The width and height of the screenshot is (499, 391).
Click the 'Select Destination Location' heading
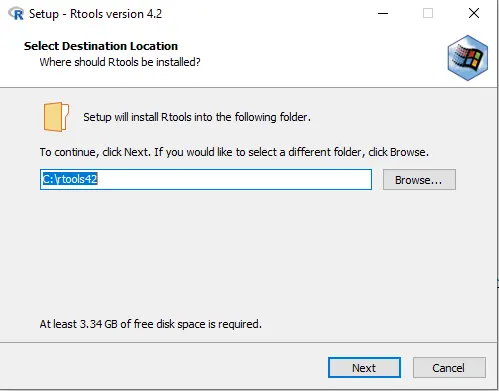coord(101,46)
